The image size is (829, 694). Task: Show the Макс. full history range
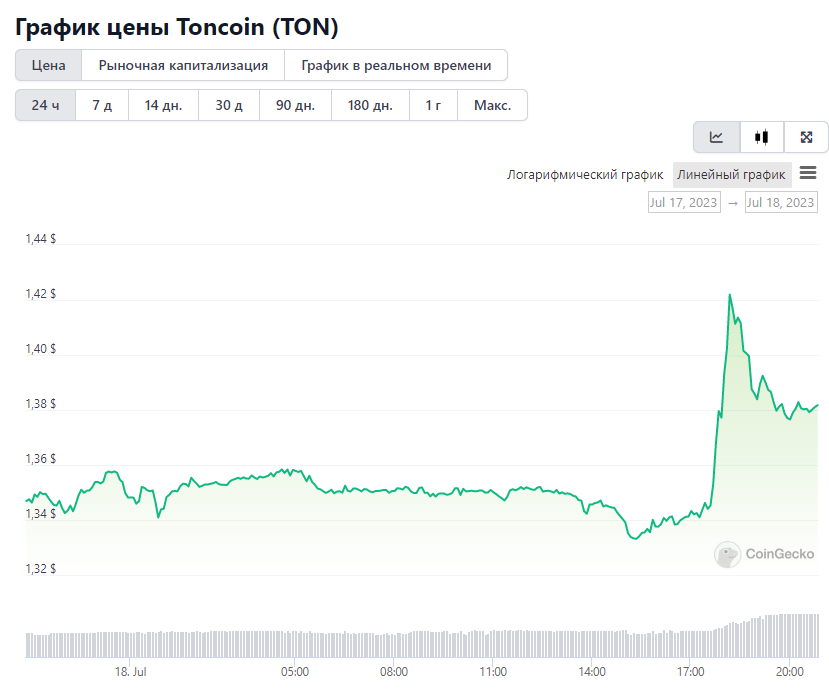pos(492,105)
